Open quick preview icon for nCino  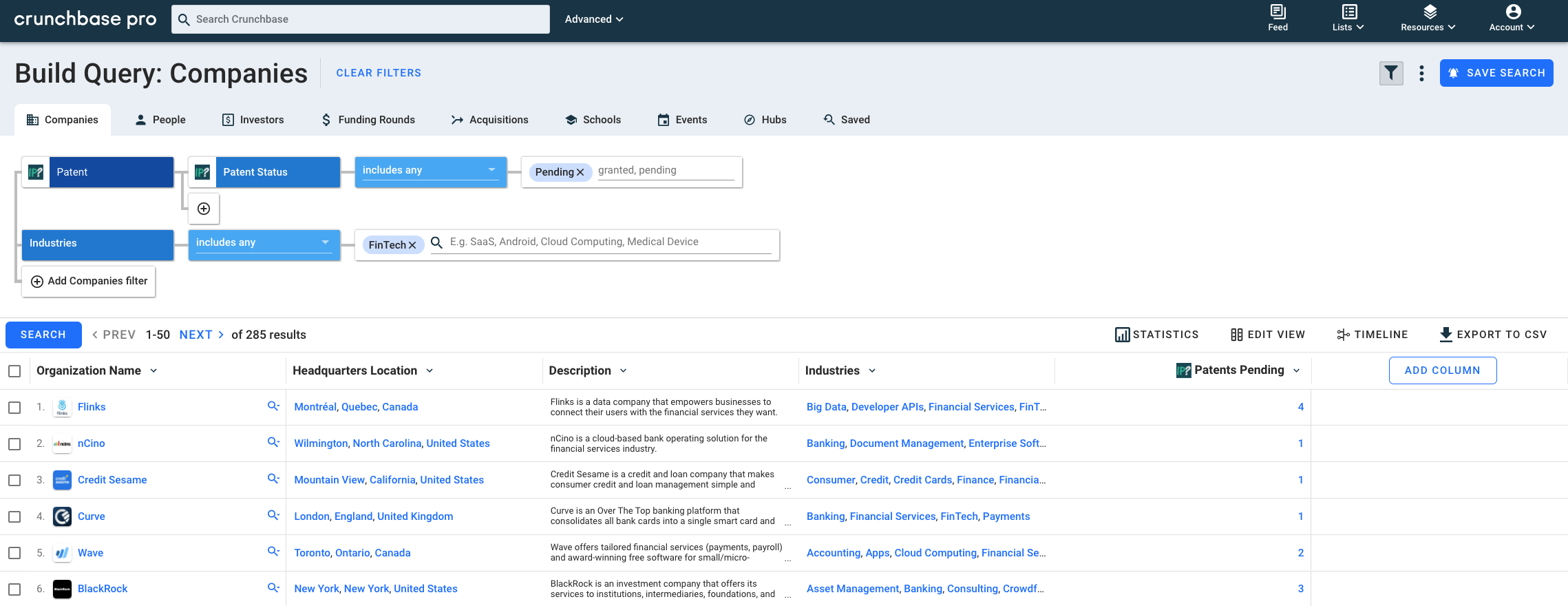point(273,442)
